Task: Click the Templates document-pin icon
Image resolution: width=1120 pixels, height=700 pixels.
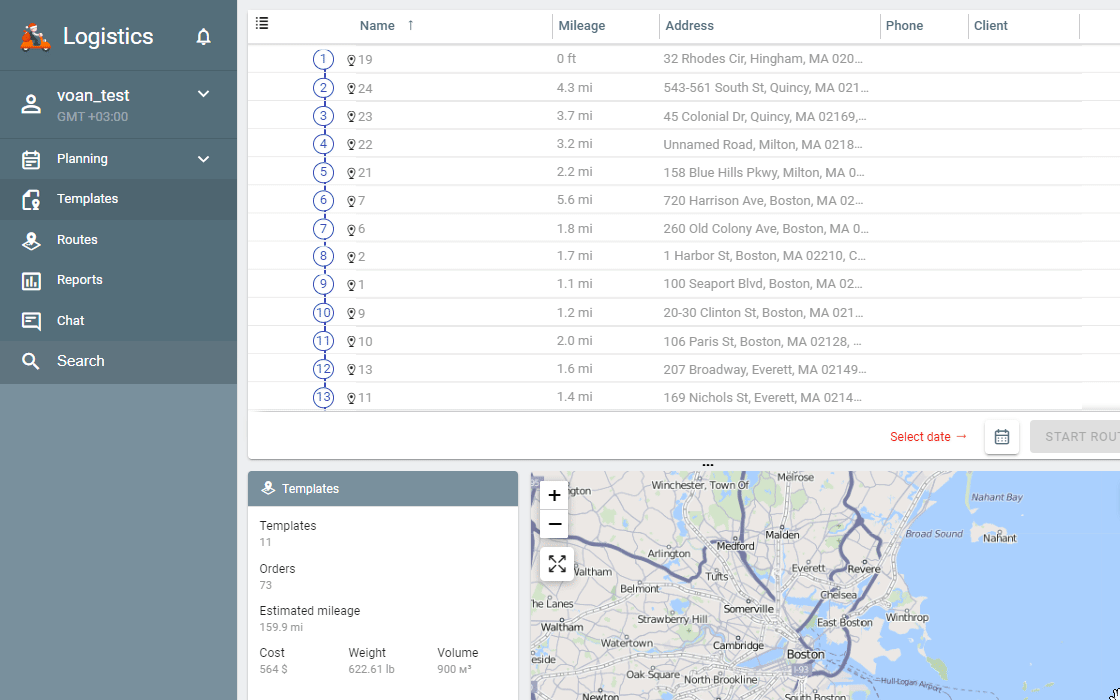Action: tap(31, 200)
